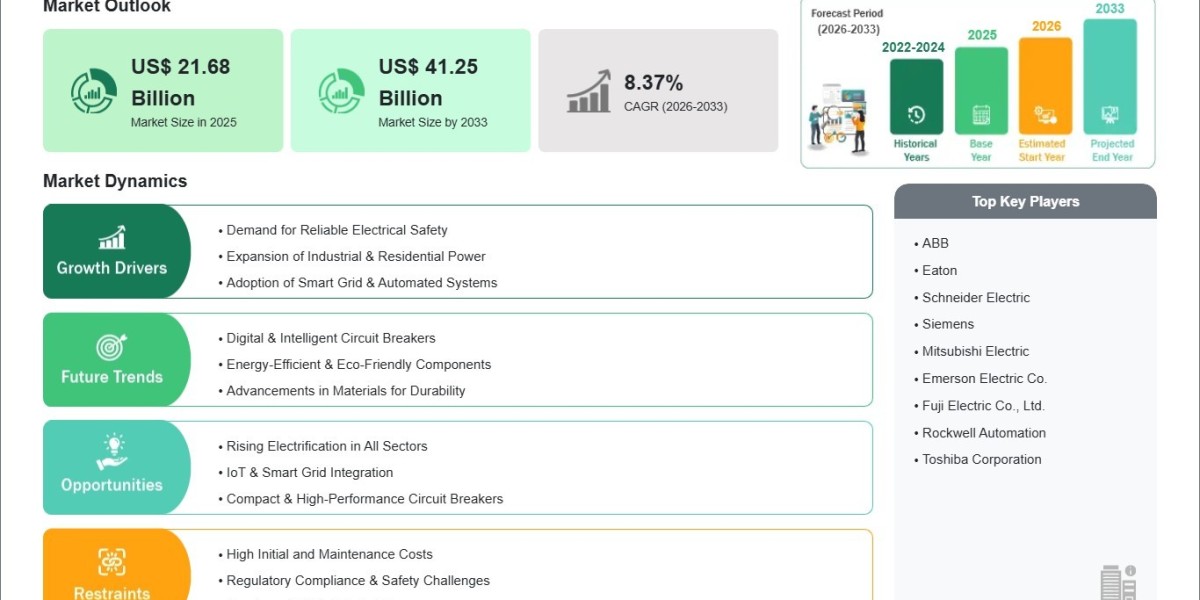Click 'Demand for Reliable Electrical Safety'
This screenshot has height=600, width=1200.
coord(337,230)
